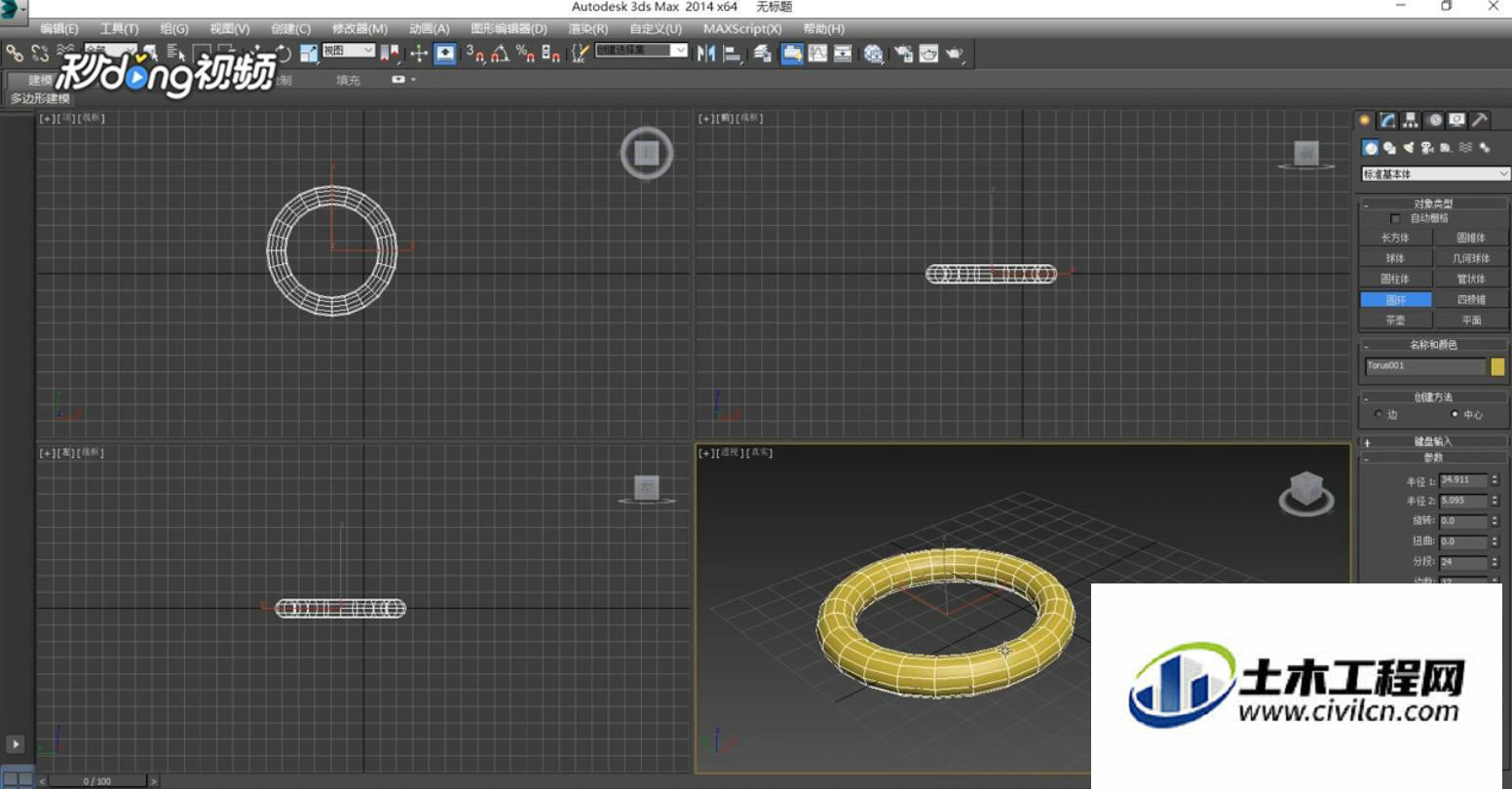1512x789 pixels.
Task: Open the Rendered Frame Window icon
Action: 928,54
